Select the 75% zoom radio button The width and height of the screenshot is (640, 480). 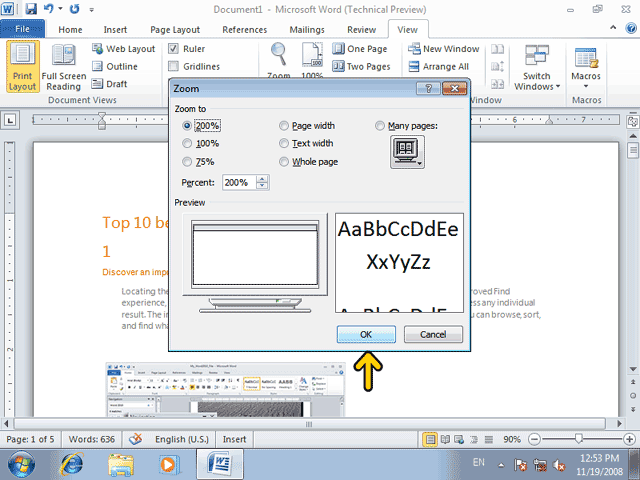[x=187, y=162]
